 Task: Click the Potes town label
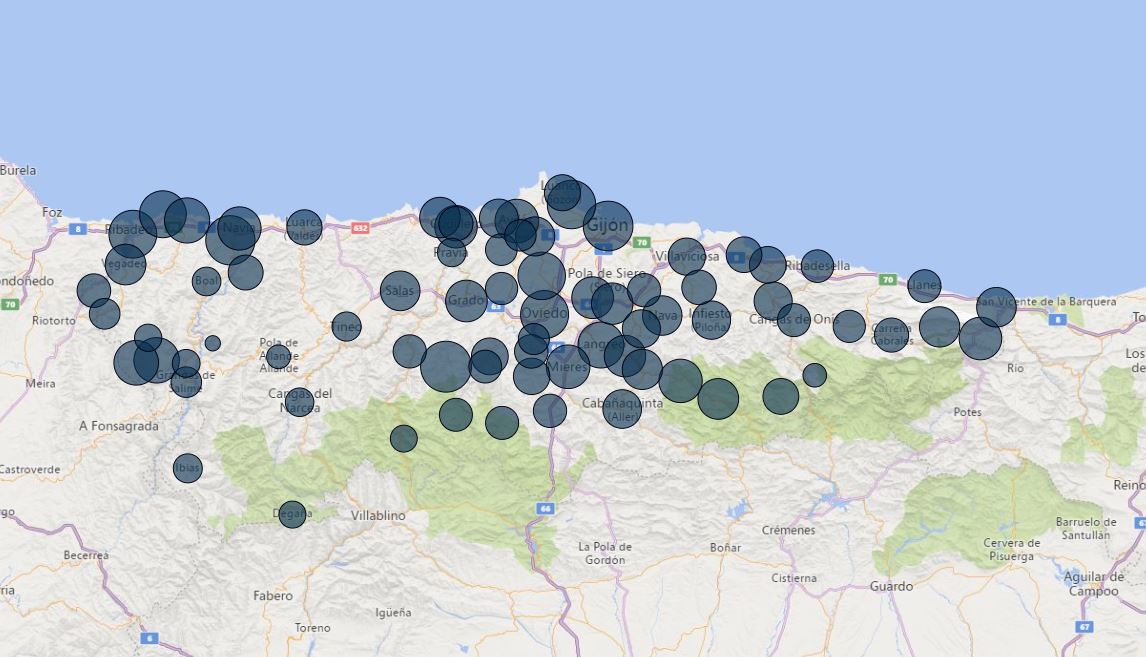(x=967, y=412)
